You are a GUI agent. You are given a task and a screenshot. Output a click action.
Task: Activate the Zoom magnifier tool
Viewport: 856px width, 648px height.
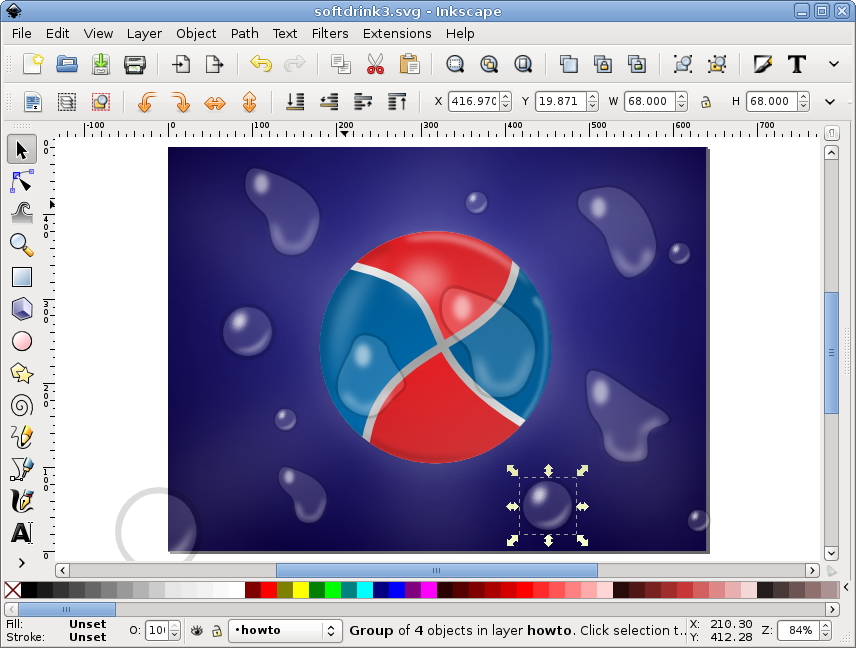(x=22, y=245)
